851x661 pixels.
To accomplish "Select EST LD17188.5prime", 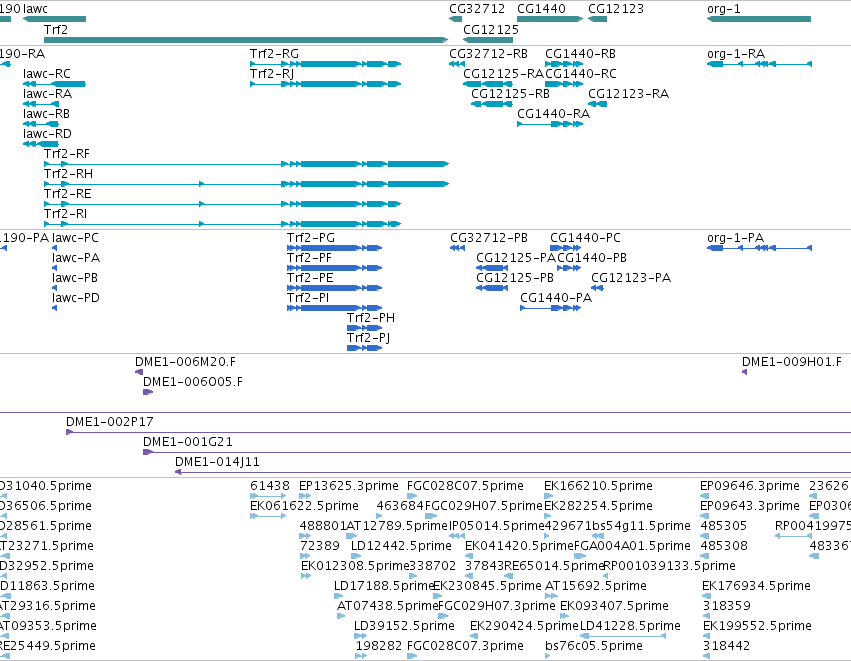I will tap(383, 586).
